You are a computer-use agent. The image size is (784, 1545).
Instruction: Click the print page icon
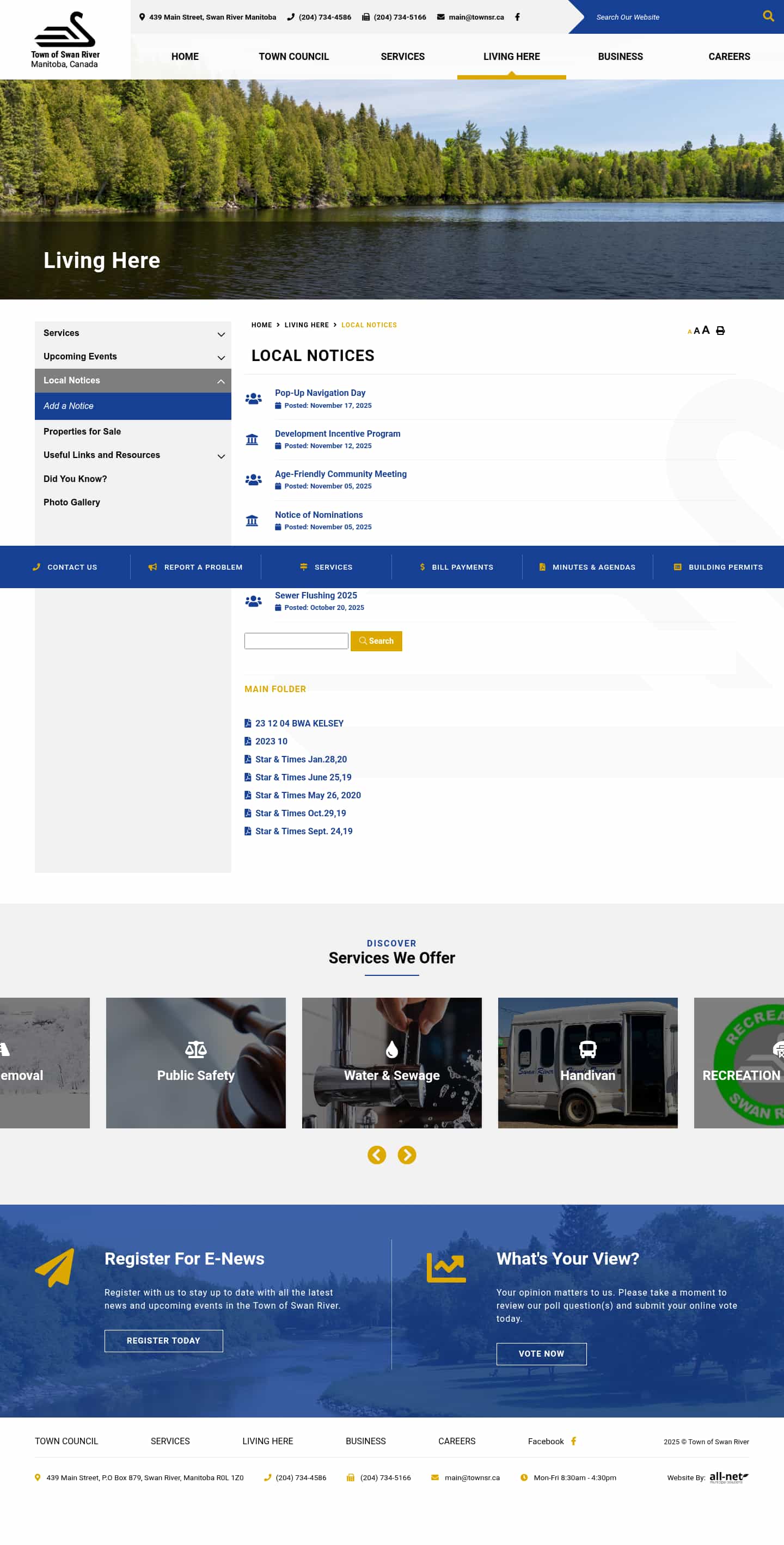[x=720, y=331]
